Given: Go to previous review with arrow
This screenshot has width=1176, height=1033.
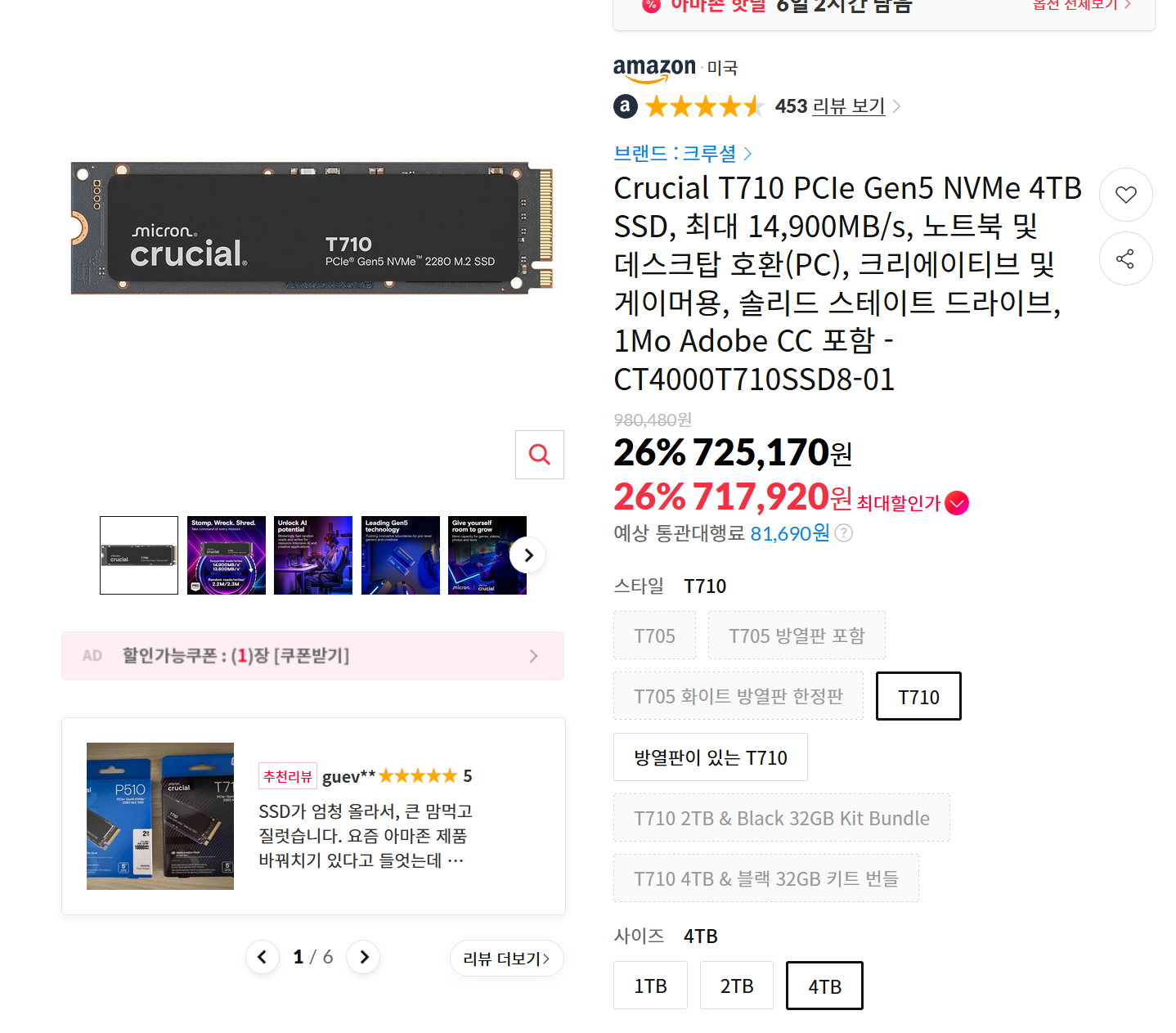Looking at the screenshot, I should 262,957.
